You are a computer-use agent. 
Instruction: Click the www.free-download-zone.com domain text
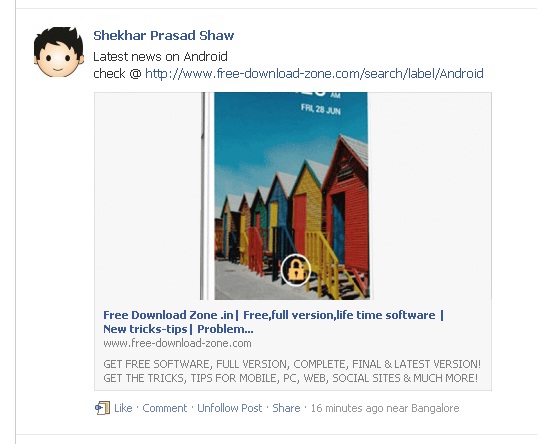point(177,343)
